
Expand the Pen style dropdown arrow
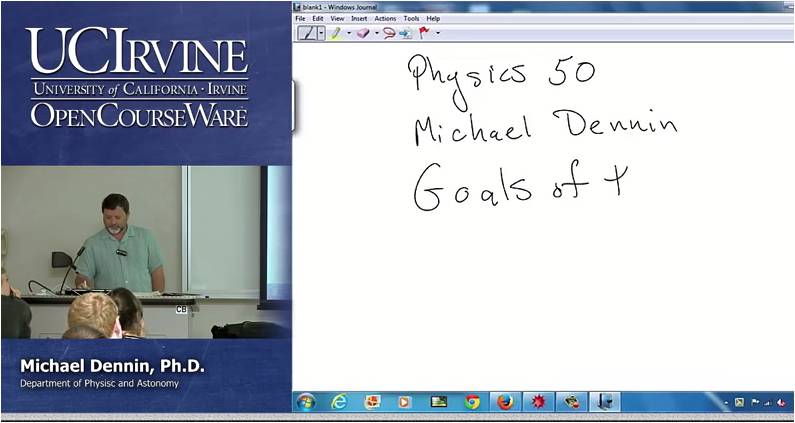point(321,33)
